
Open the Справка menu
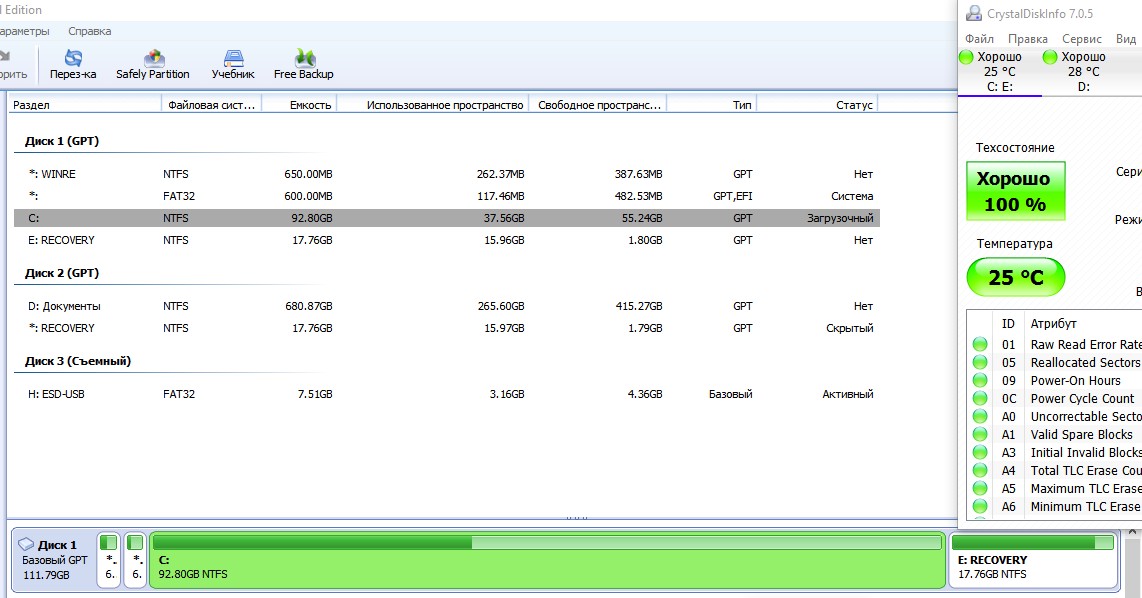[89, 31]
